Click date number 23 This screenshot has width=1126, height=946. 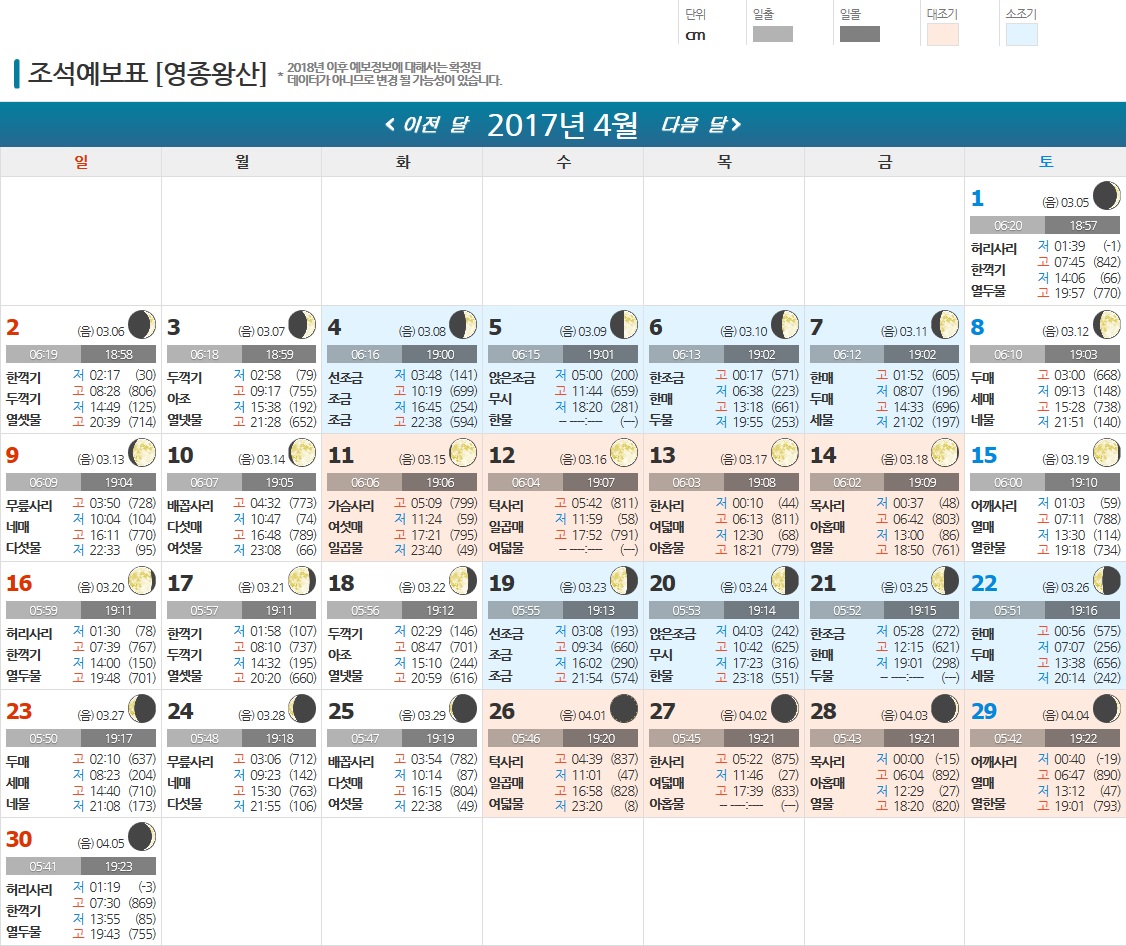coord(19,711)
